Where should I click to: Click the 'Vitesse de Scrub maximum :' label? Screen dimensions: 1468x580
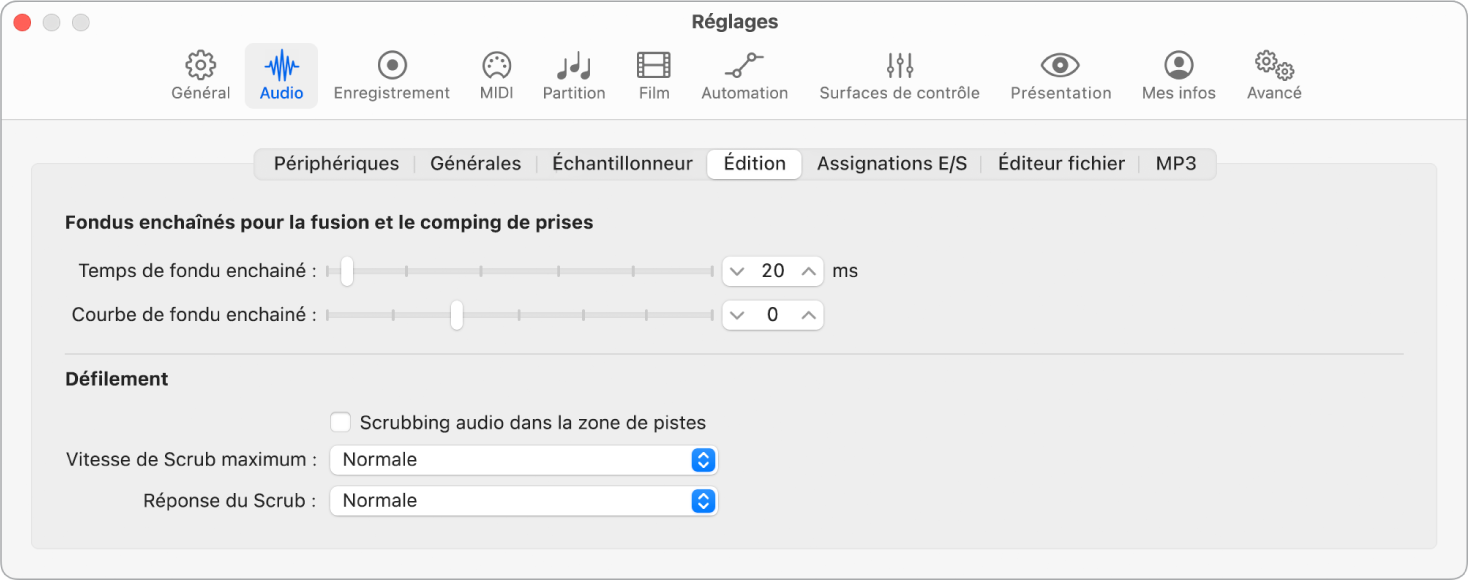coord(192,460)
